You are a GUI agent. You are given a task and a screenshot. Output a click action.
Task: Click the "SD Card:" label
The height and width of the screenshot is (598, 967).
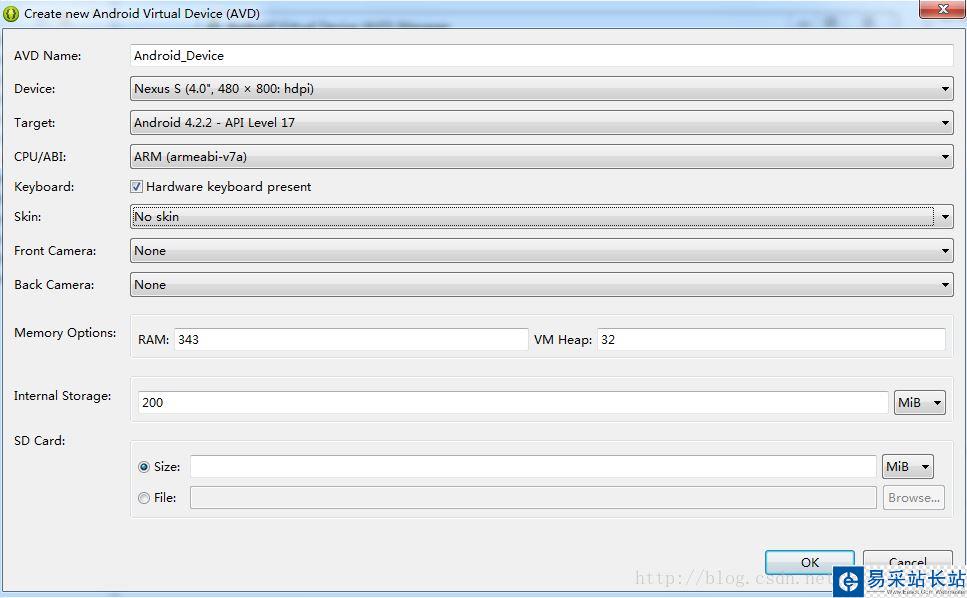(x=39, y=441)
